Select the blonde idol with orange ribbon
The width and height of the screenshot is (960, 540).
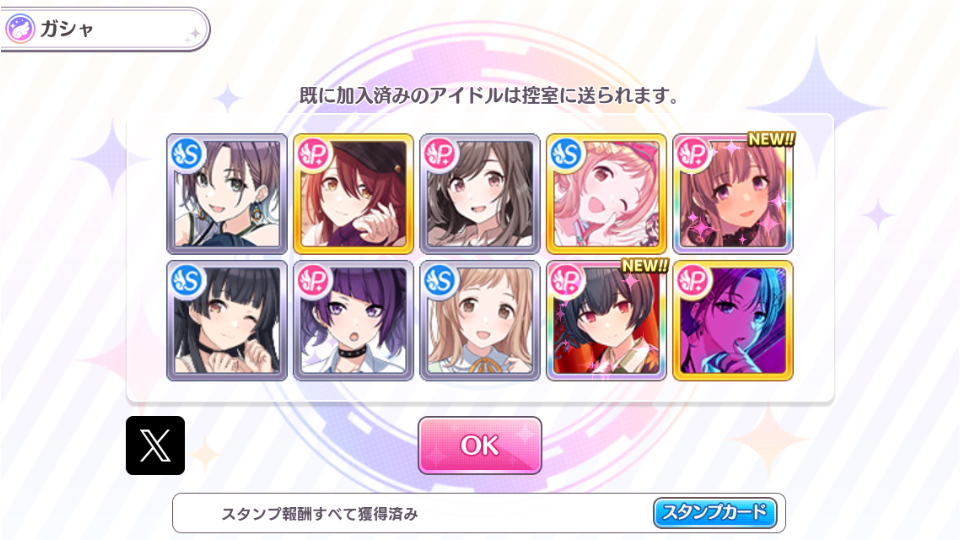tap(480, 320)
